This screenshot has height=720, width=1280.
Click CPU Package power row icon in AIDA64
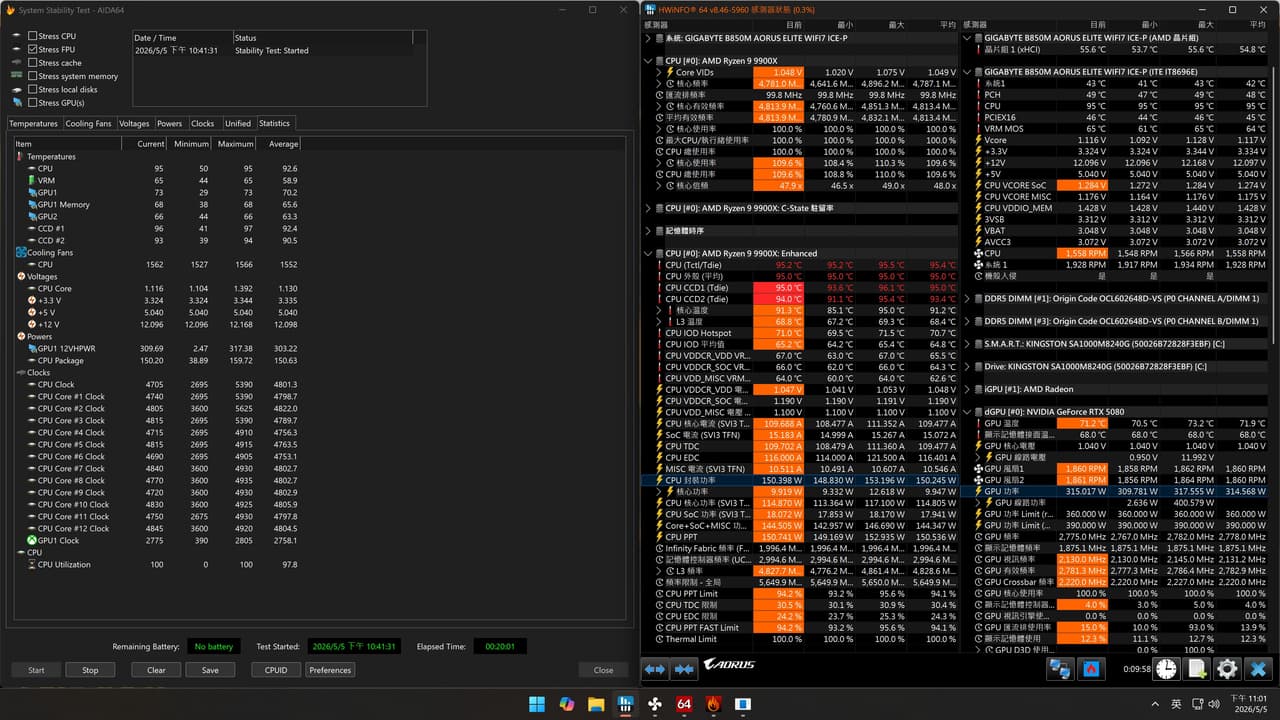31,360
